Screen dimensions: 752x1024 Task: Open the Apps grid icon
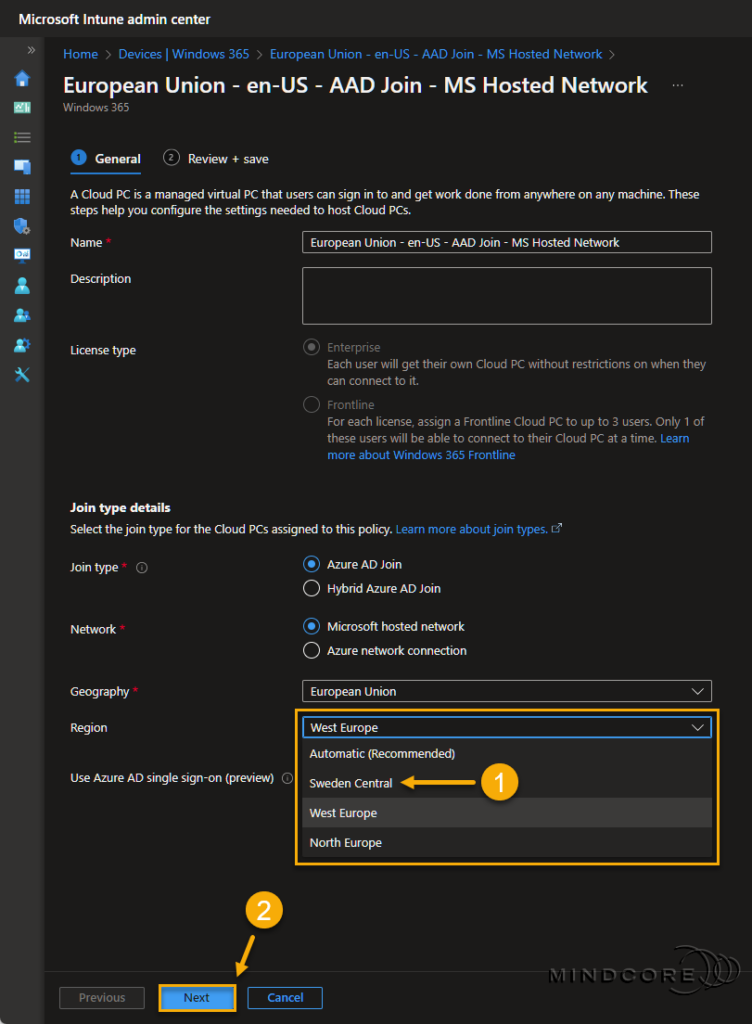point(22,195)
